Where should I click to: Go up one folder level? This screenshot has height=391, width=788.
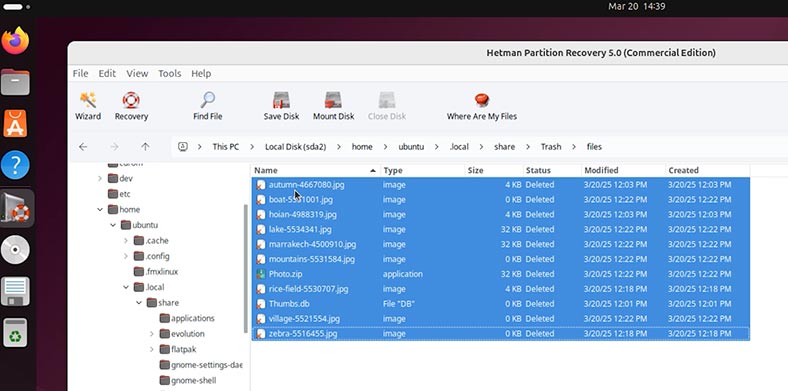[x=145, y=147]
